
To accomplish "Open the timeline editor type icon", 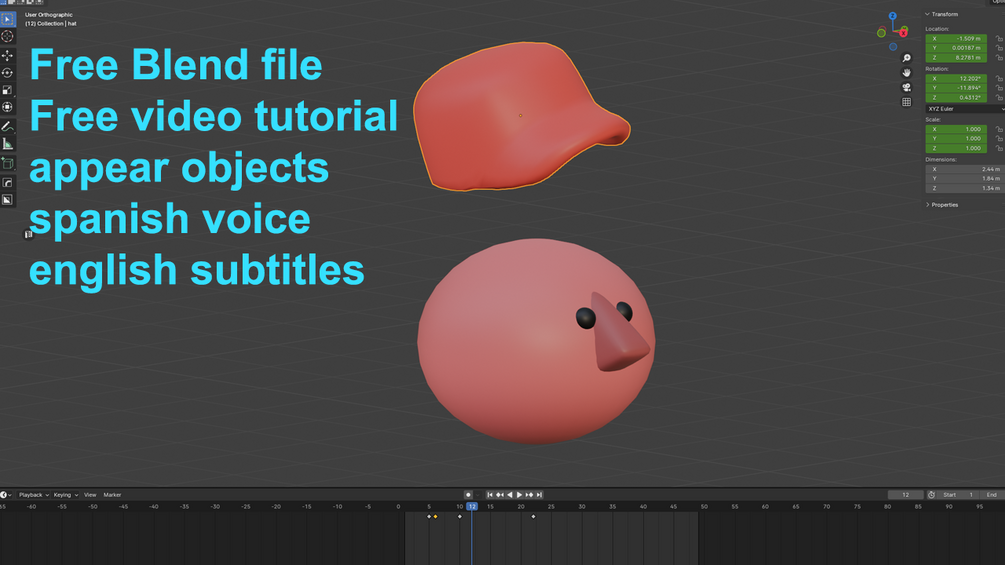I will 5,495.
